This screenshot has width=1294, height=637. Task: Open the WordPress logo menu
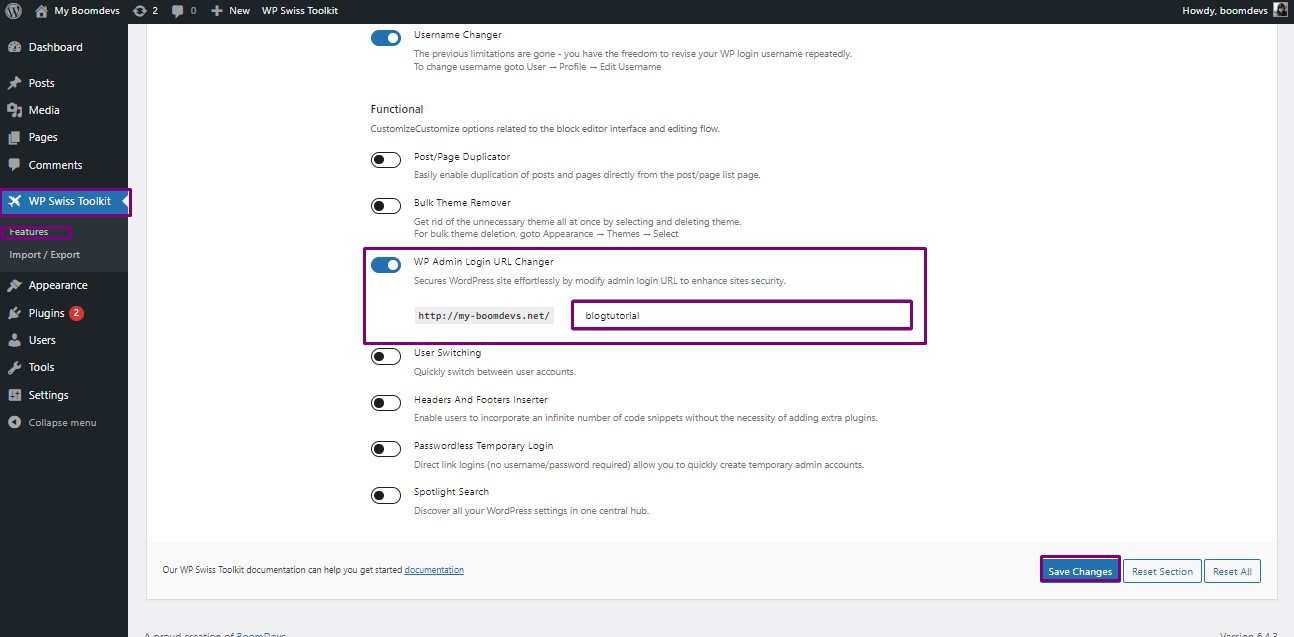click(x=14, y=10)
